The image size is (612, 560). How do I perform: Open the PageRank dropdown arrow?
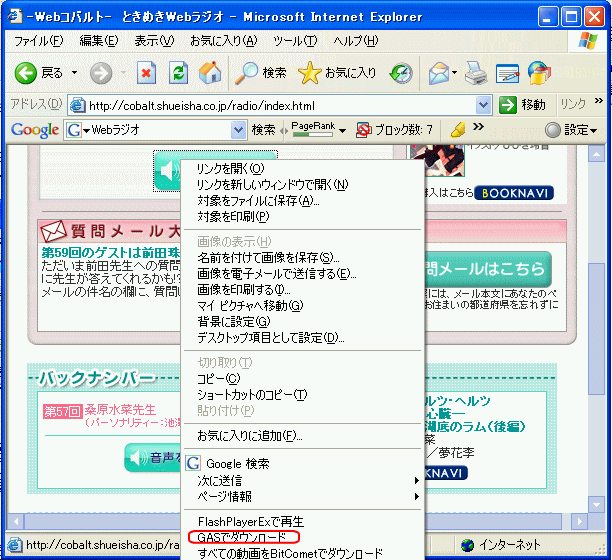tap(342, 131)
